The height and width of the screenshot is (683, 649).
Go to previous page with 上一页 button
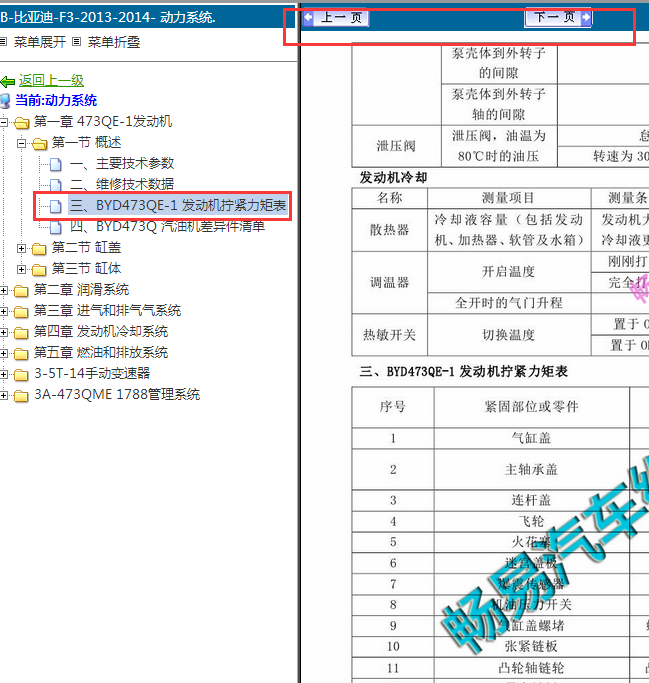(x=336, y=18)
